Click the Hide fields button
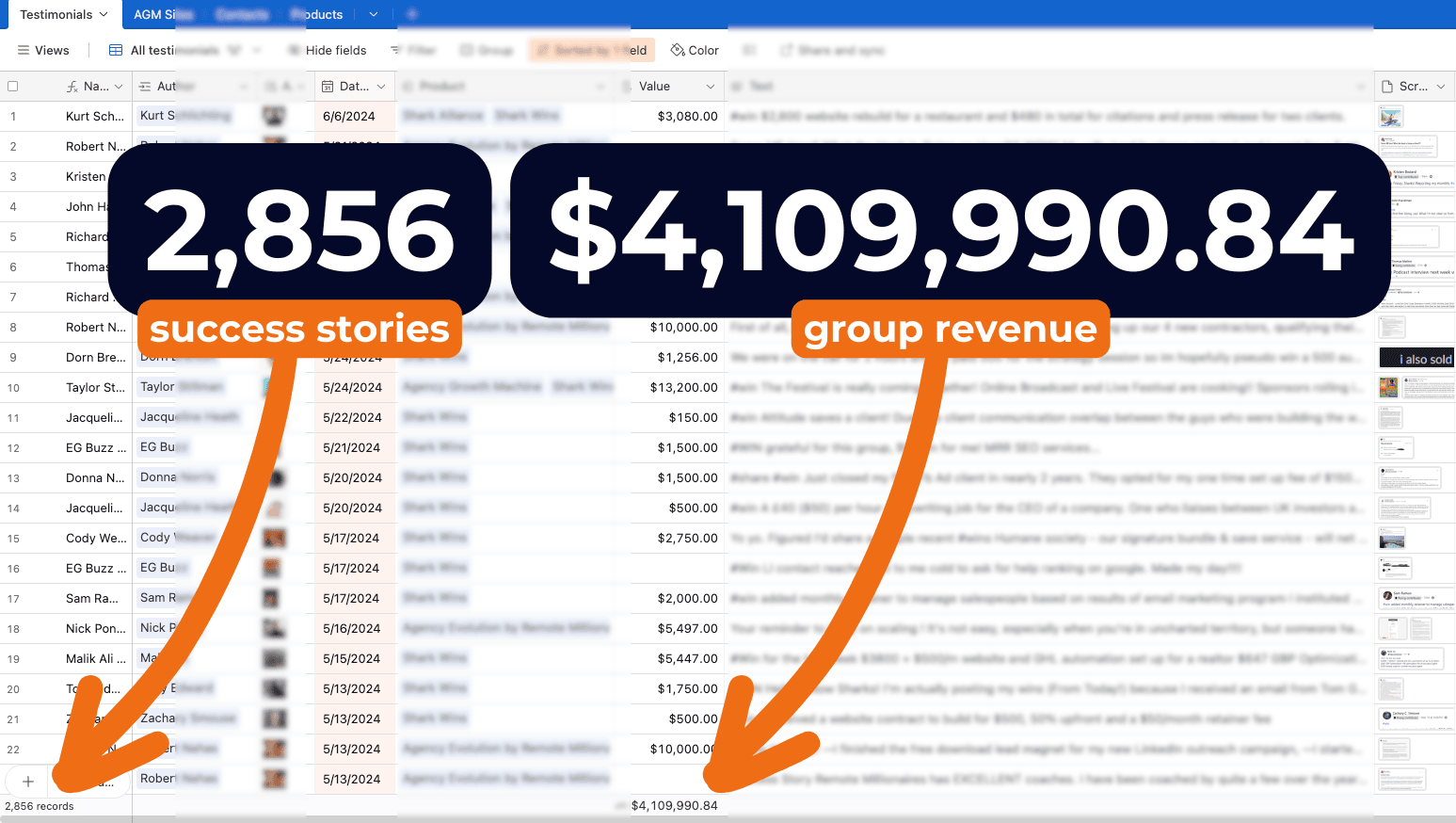1456x823 pixels. tap(328, 51)
